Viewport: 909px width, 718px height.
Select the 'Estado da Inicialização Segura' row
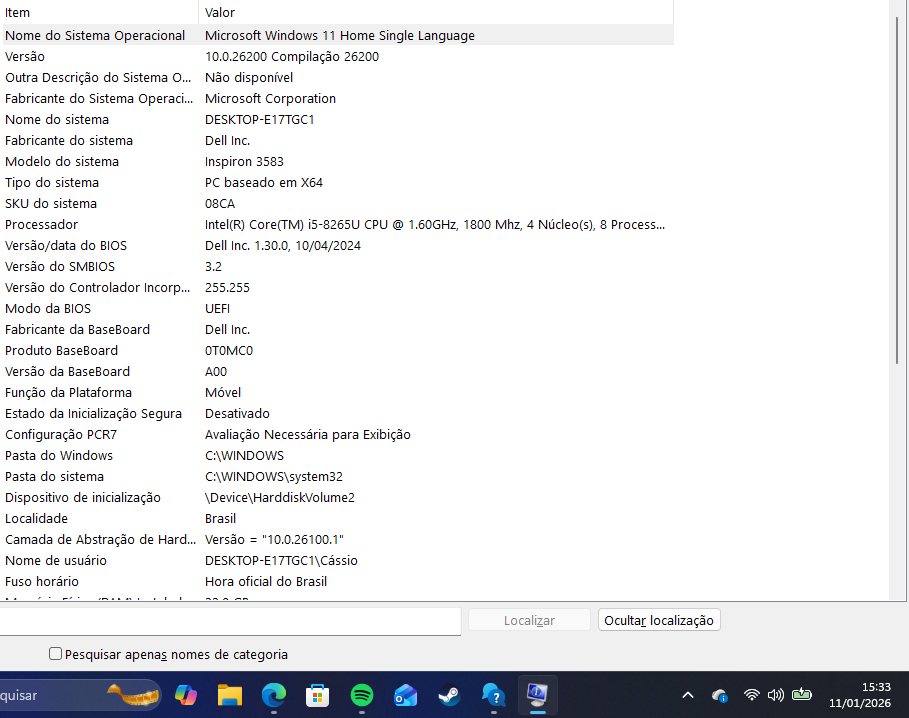tap(338, 413)
